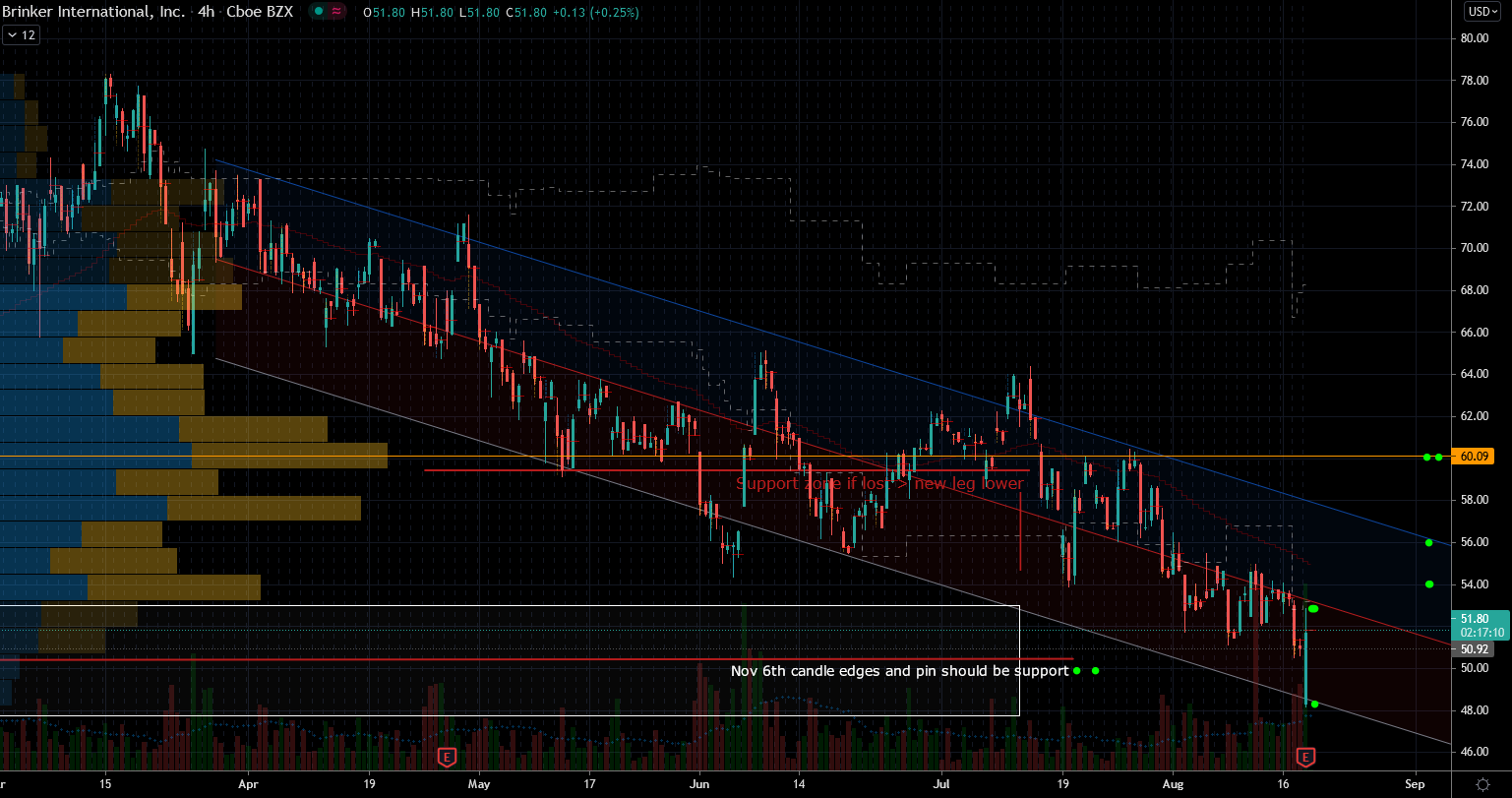Click the 46.00 price scale label
Image resolution: width=1512 pixels, height=798 pixels.
[x=1473, y=752]
